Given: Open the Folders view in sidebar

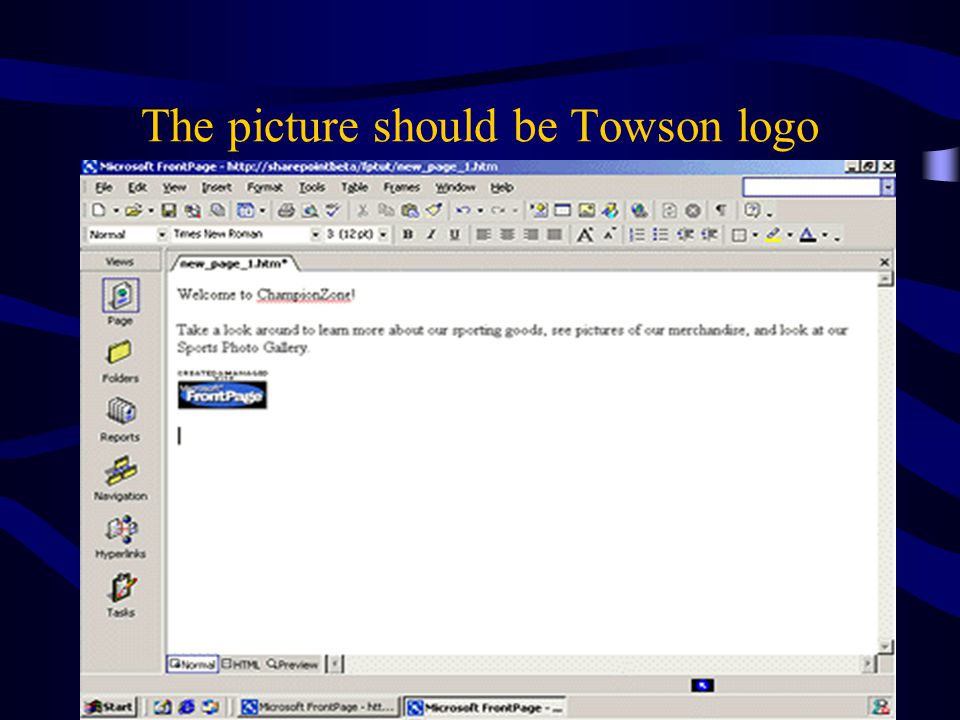Looking at the screenshot, I should (x=120, y=353).
